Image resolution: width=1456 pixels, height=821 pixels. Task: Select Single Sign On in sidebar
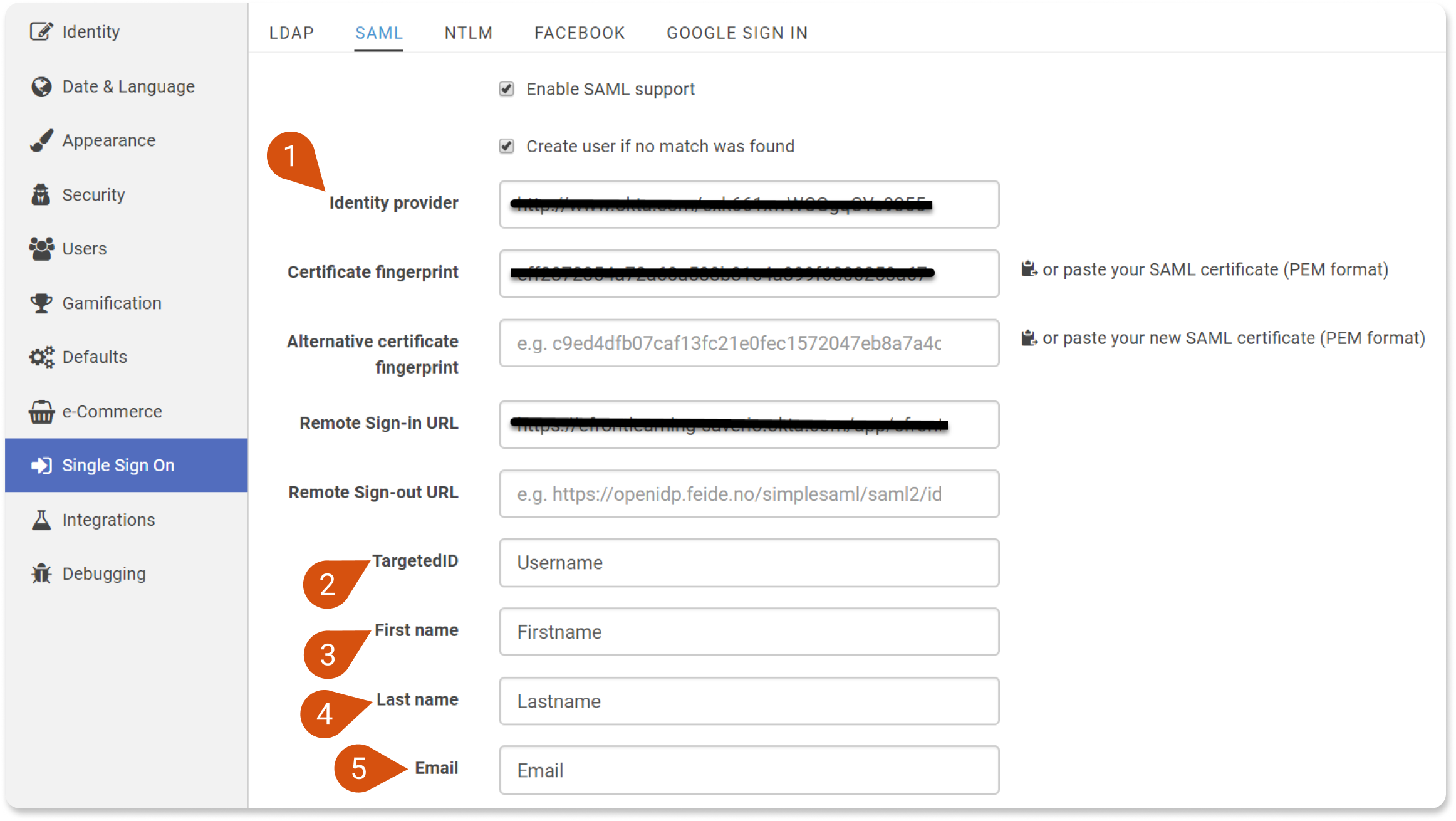[x=126, y=465]
